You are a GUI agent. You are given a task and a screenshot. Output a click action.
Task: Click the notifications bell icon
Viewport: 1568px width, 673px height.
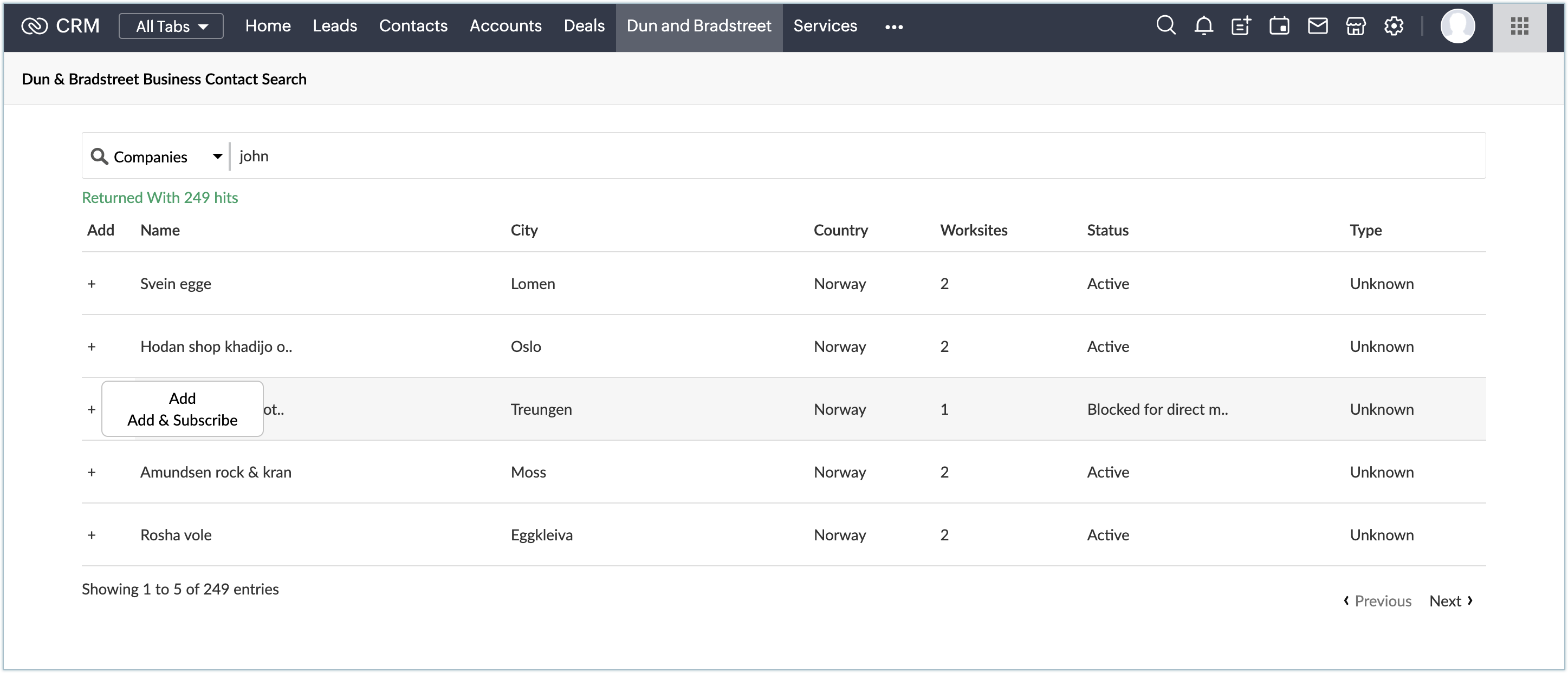pyautogui.click(x=1203, y=25)
